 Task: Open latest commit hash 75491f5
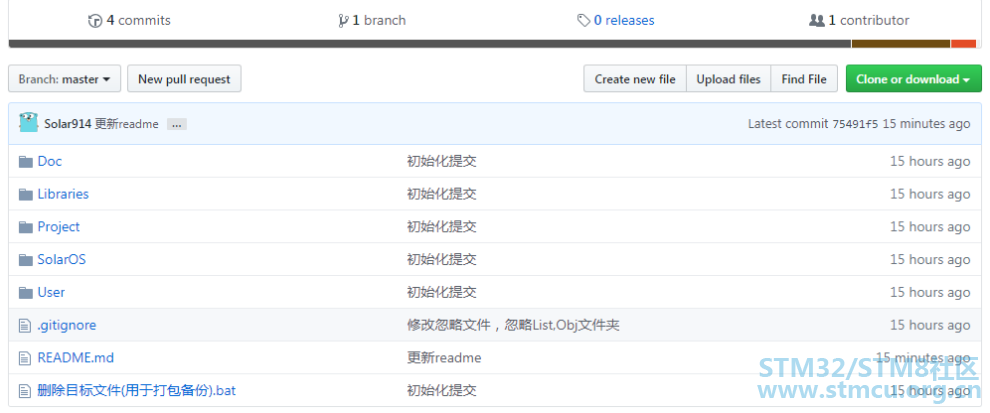(x=854, y=124)
